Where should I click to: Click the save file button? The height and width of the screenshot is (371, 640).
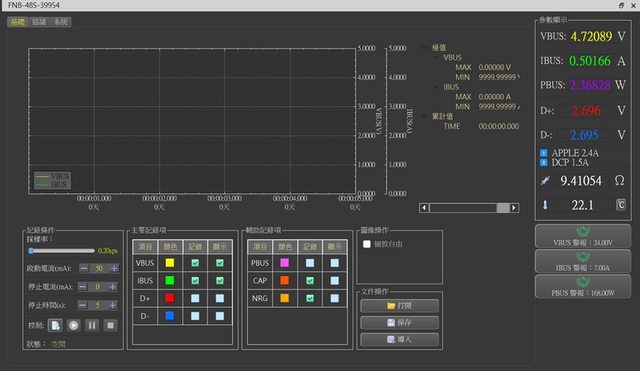(x=400, y=322)
